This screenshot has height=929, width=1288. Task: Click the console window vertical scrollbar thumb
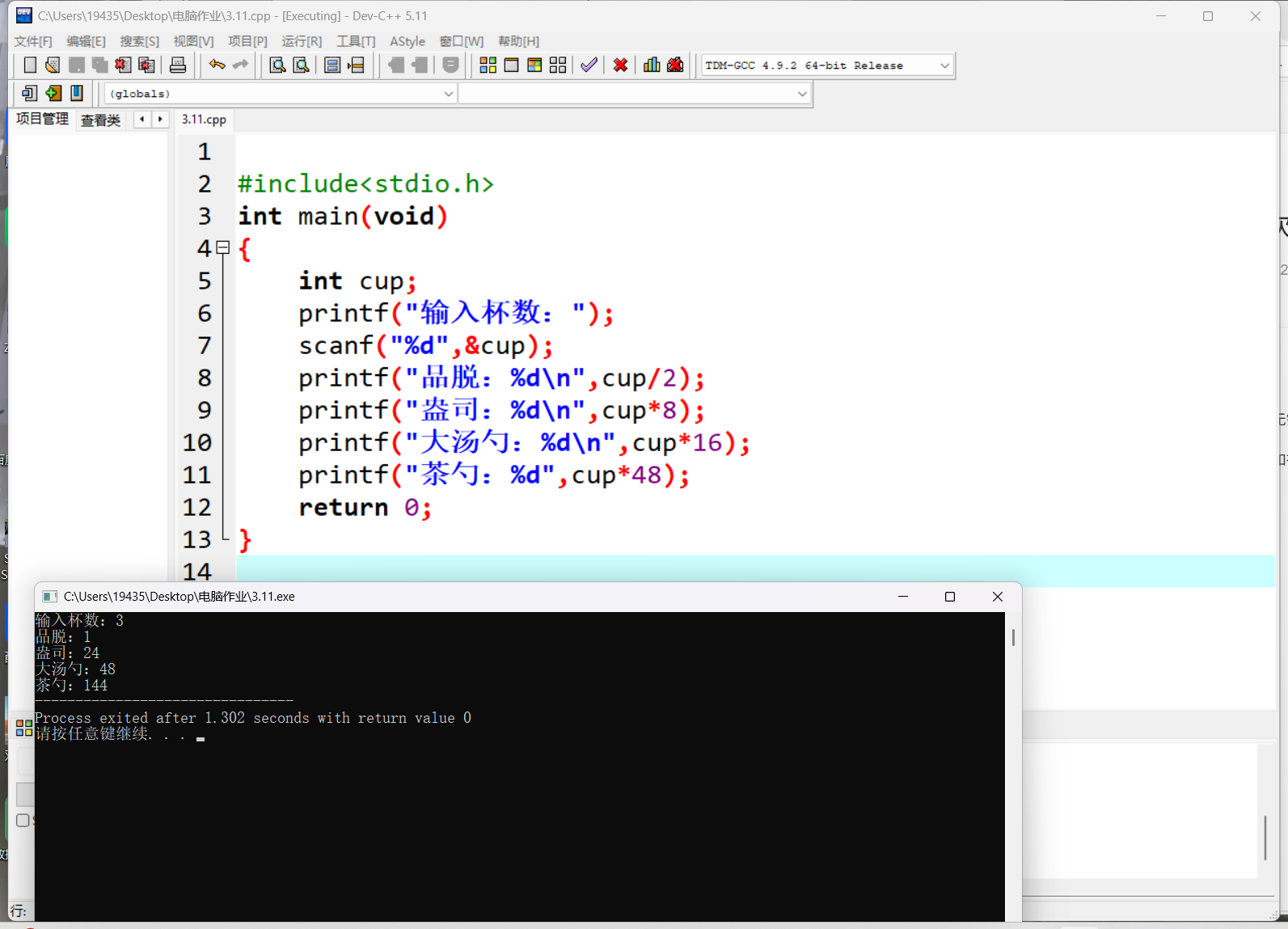click(x=1013, y=637)
